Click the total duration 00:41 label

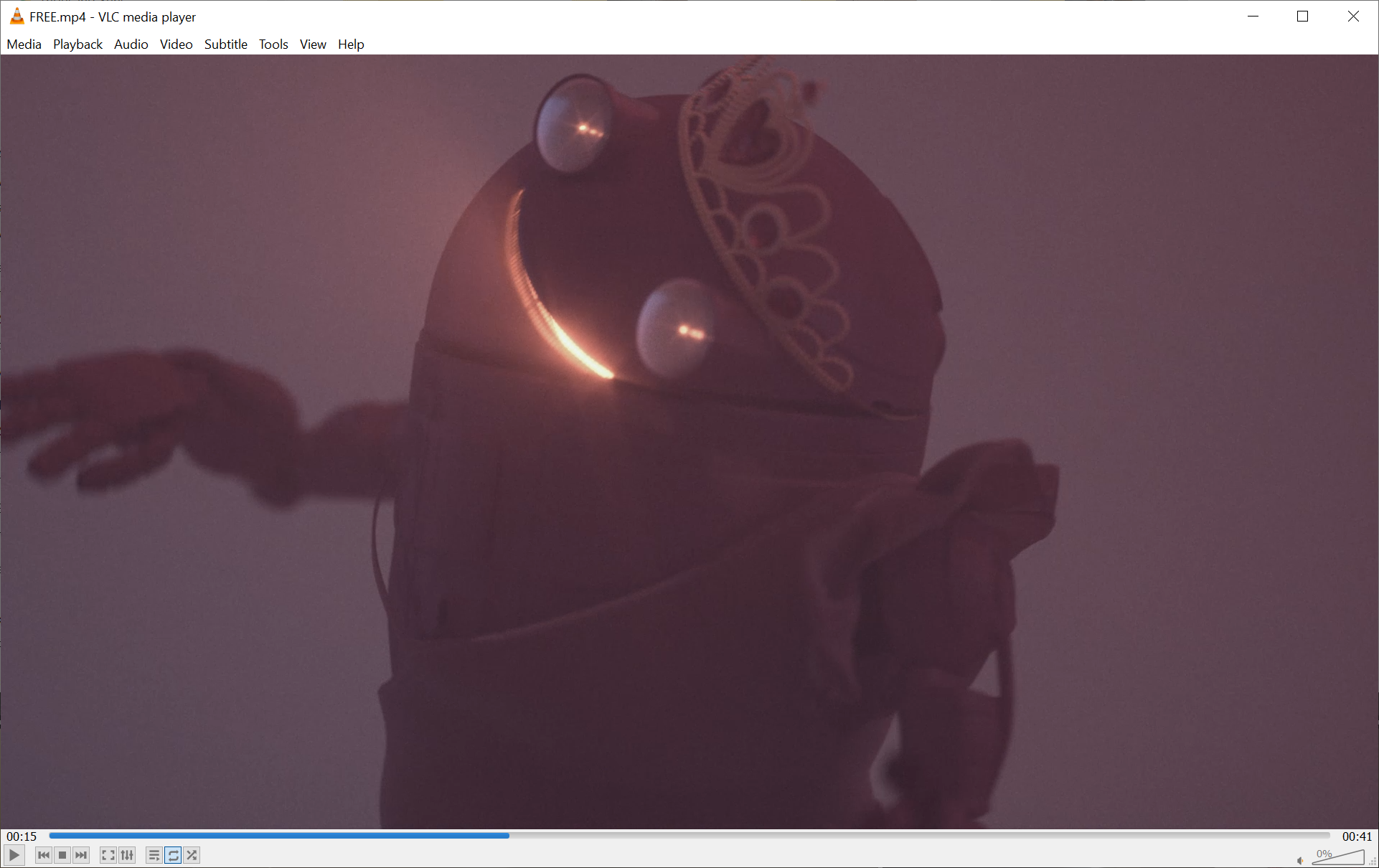click(x=1357, y=836)
